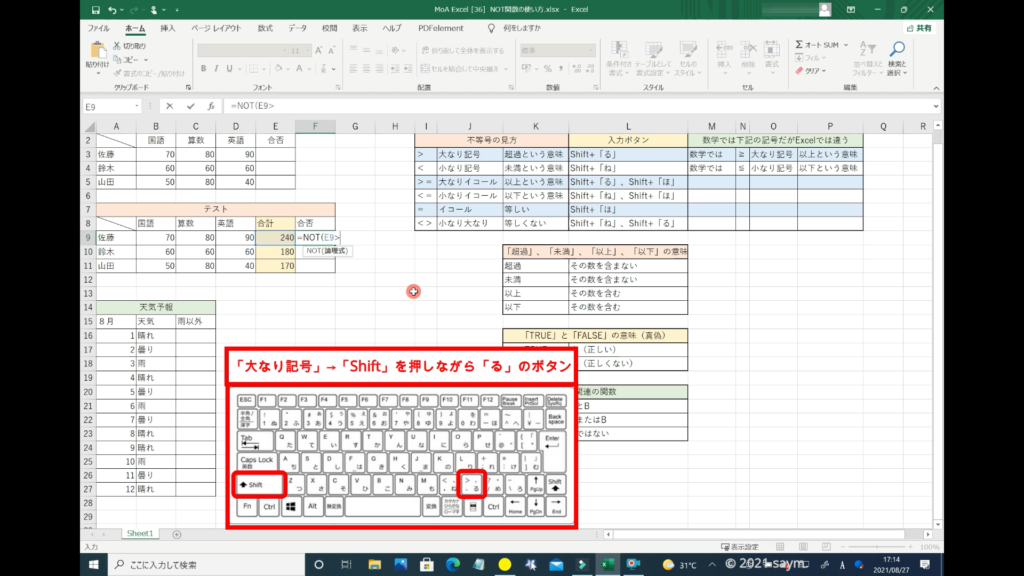
Task: Confirm the formula with the checkmark icon
Action: 190,106
